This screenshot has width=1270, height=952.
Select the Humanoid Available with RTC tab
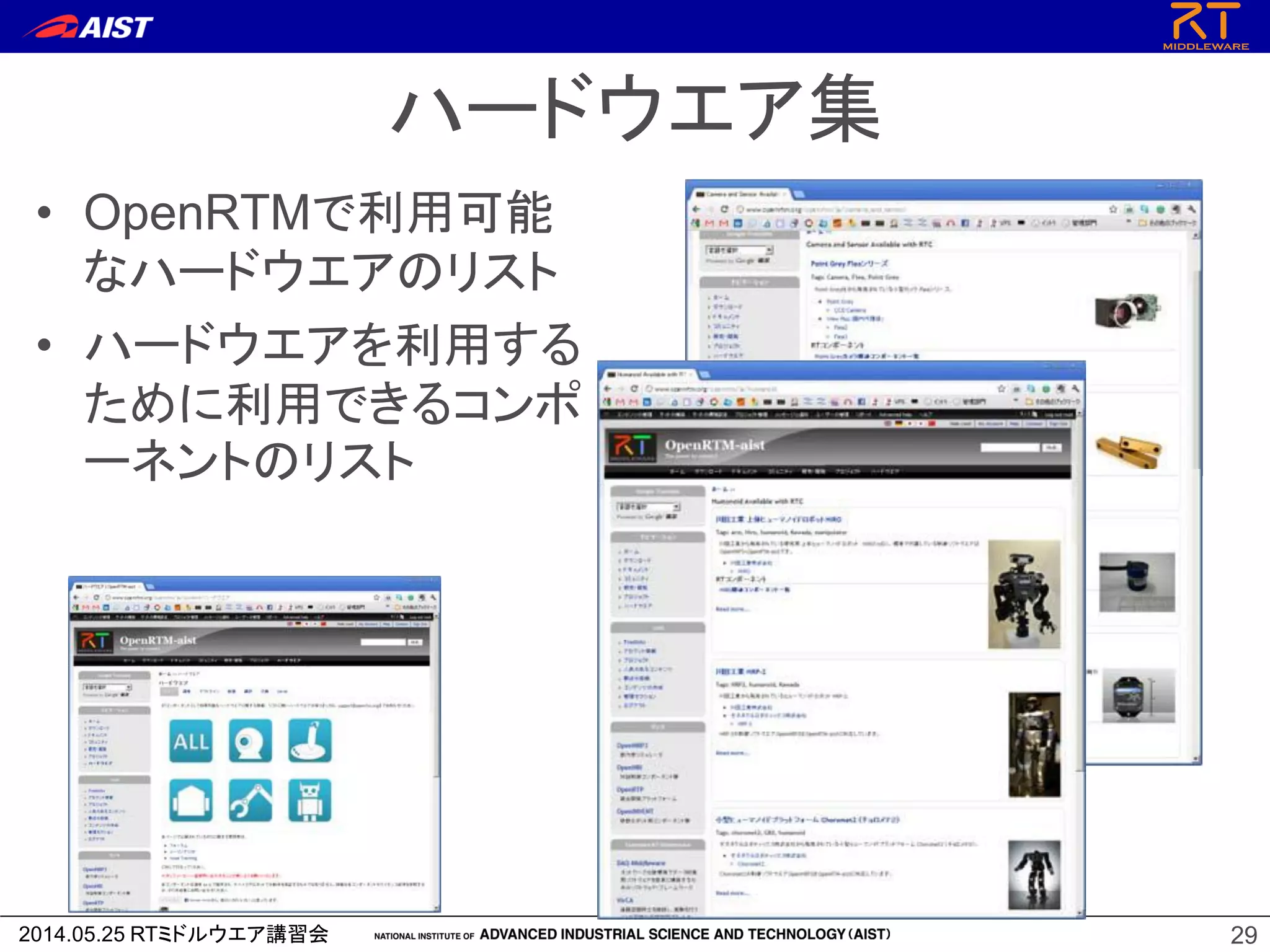click(650, 374)
